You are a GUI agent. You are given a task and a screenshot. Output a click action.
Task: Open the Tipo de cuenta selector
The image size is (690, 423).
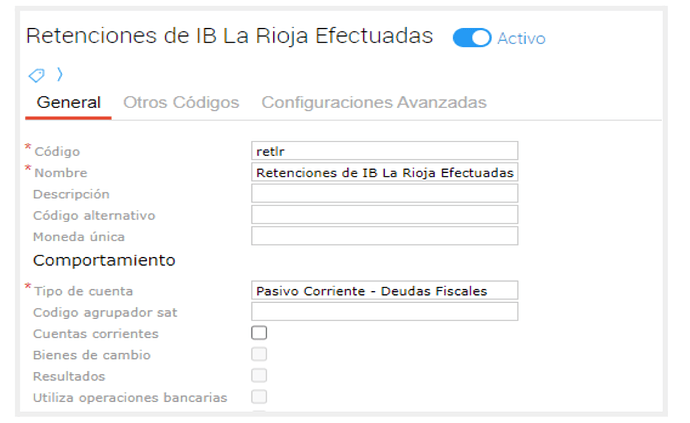click(384, 290)
